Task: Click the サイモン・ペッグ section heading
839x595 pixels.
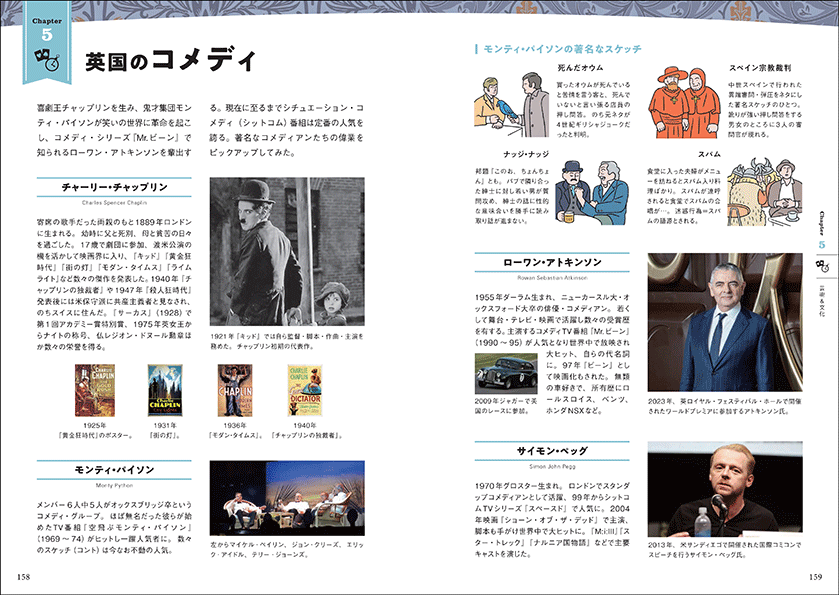Action: (x=552, y=451)
